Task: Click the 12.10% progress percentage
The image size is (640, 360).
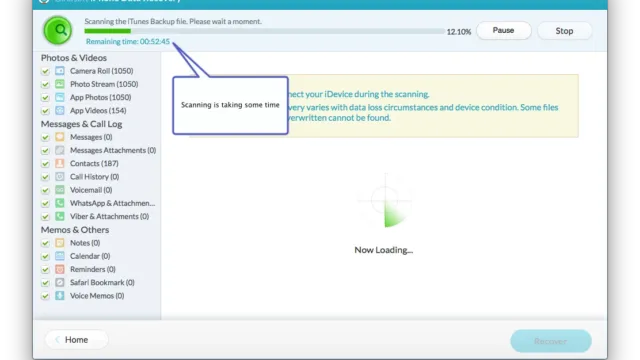Action: point(459,31)
